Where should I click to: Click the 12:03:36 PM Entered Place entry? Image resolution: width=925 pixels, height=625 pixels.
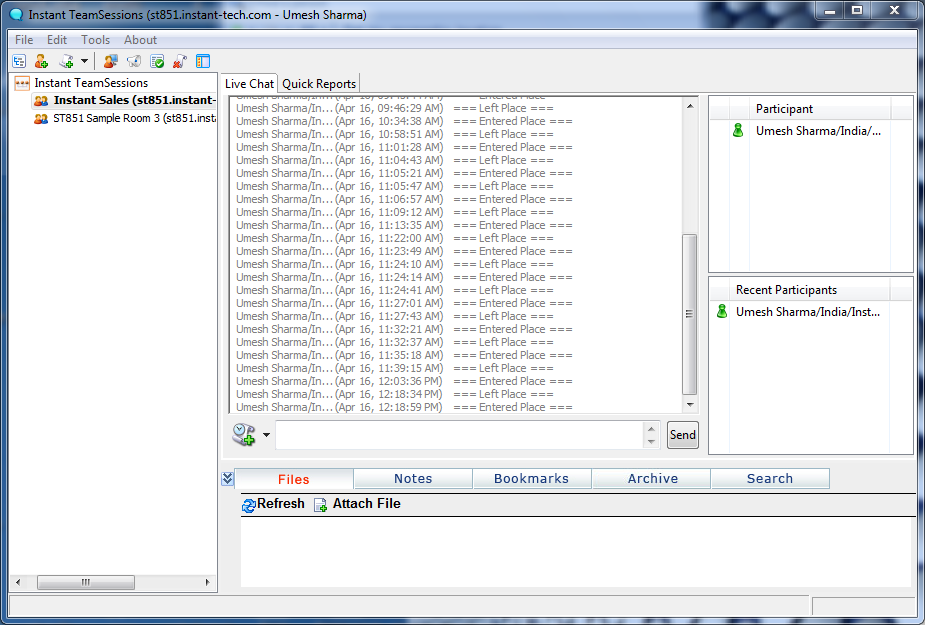coord(404,381)
